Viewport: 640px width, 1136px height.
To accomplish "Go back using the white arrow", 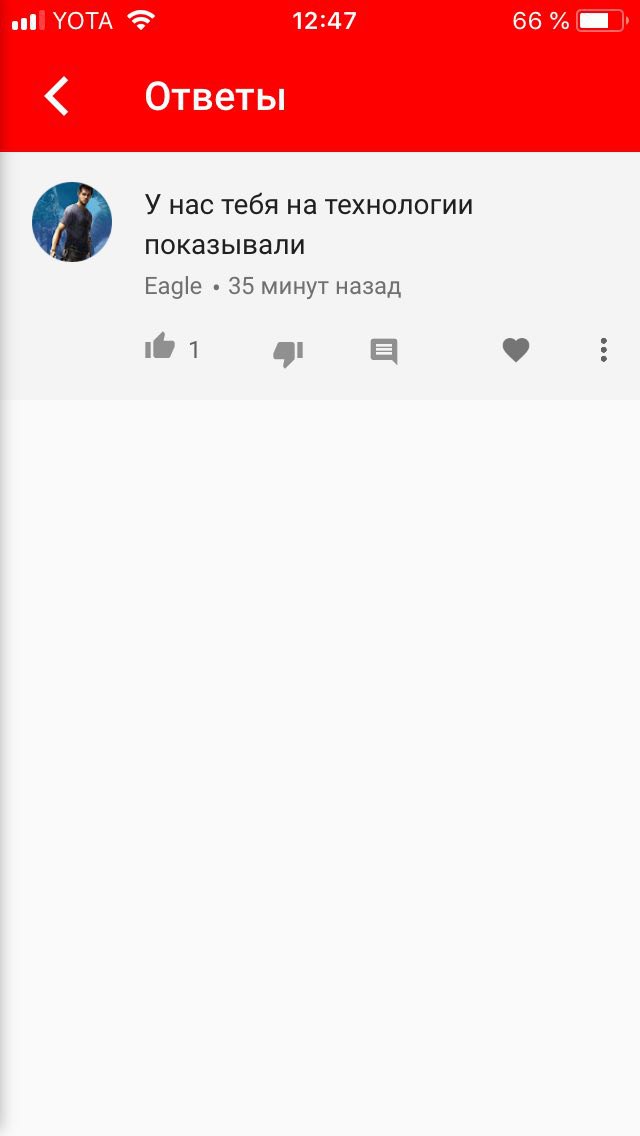I will (57, 96).
